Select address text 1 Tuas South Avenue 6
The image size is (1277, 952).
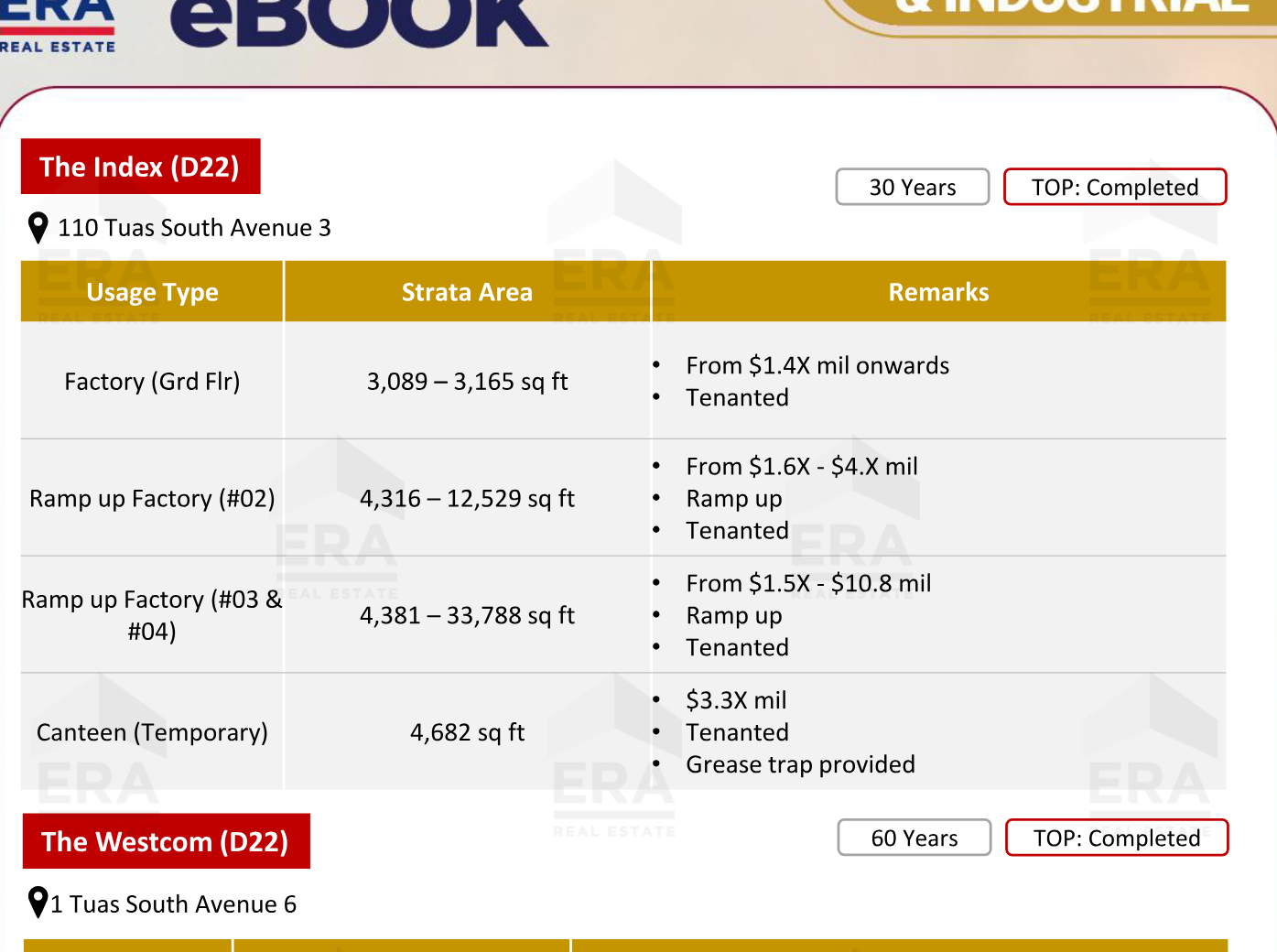pos(174,904)
